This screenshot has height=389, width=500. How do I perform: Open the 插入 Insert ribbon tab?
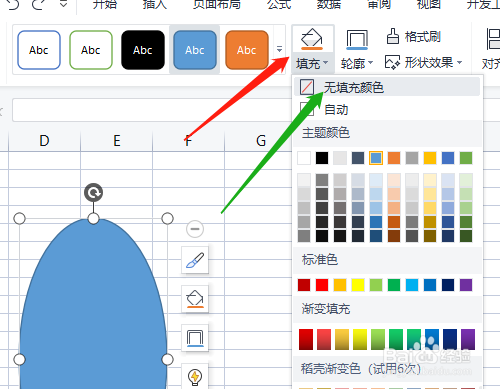pos(155,4)
